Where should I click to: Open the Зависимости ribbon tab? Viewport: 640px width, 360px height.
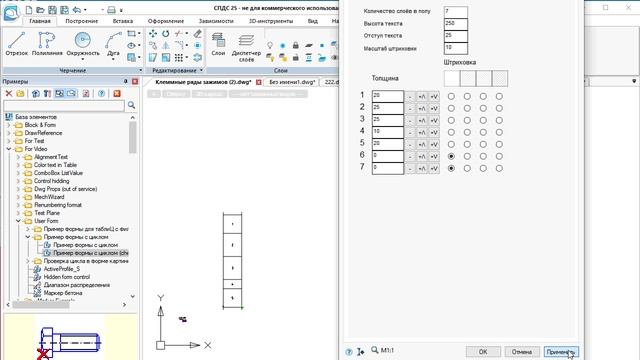(216, 21)
